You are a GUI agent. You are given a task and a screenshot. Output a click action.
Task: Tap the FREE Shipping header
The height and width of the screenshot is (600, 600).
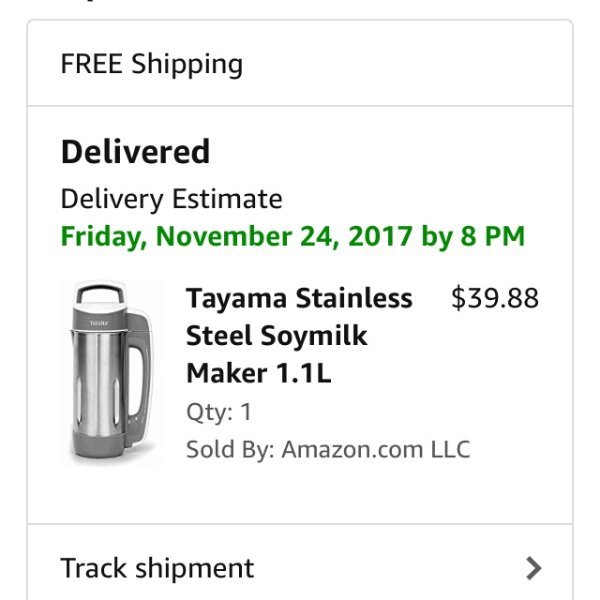point(152,64)
